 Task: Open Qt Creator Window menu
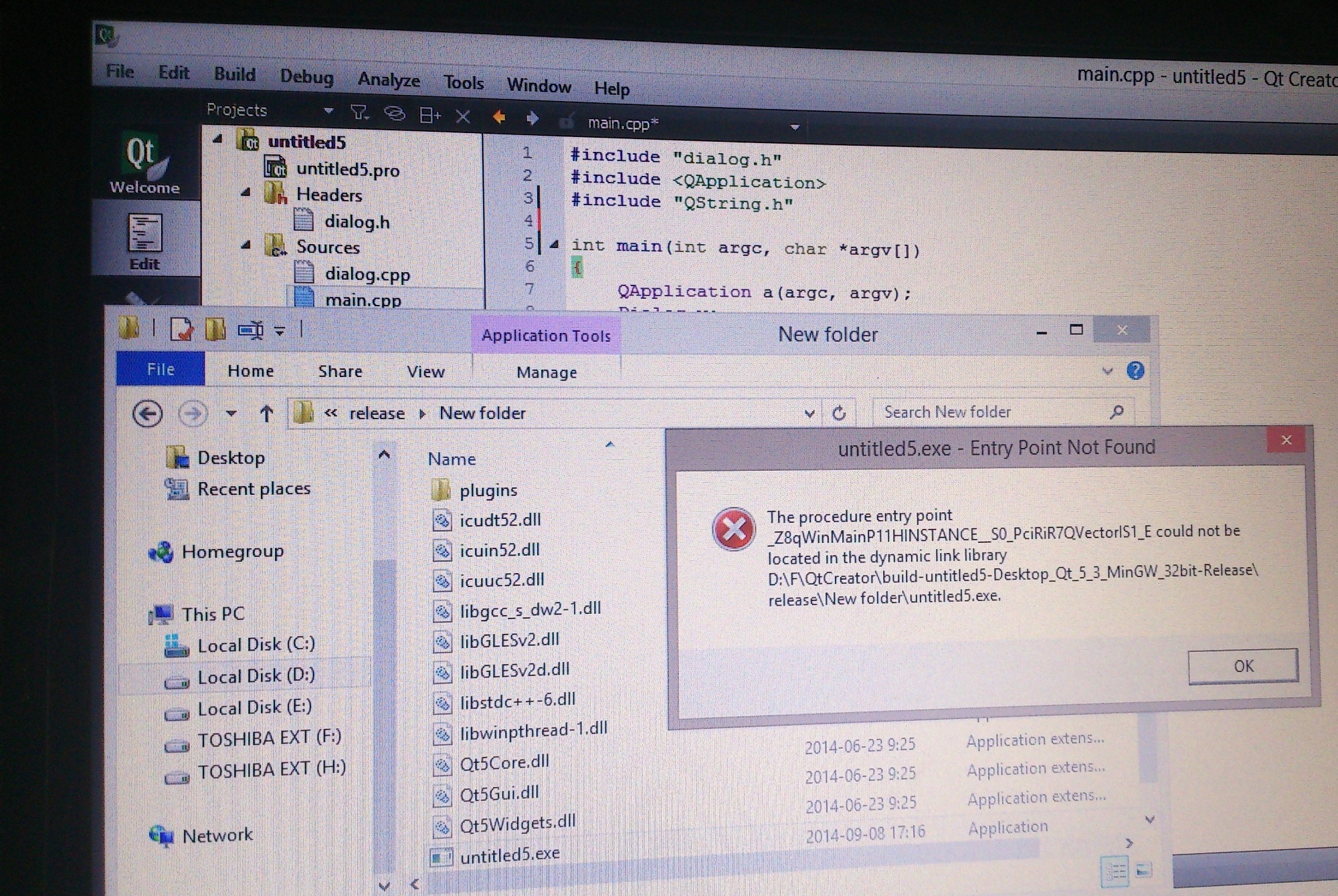point(539,86)
